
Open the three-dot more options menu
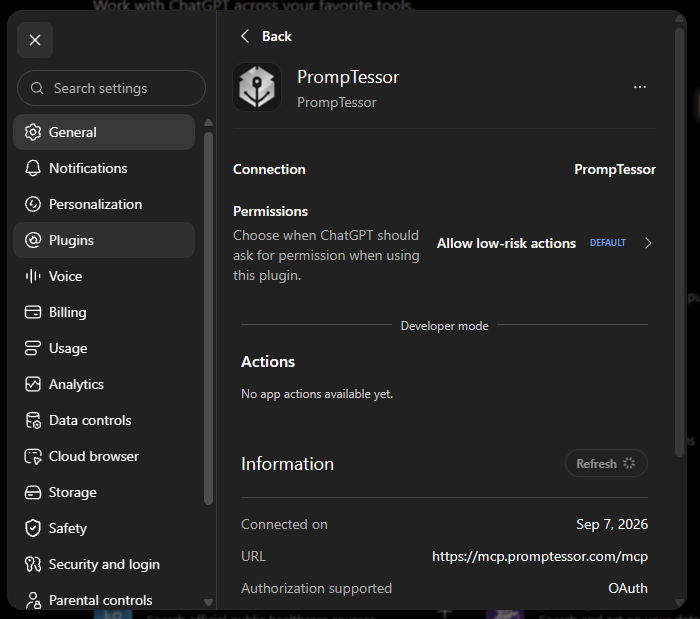pos(640,87)
